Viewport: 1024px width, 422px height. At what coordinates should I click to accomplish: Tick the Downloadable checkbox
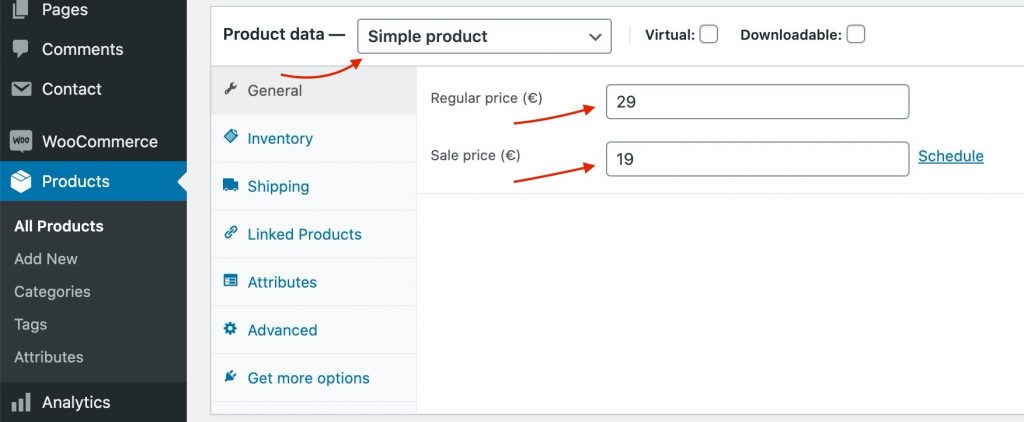855,35
